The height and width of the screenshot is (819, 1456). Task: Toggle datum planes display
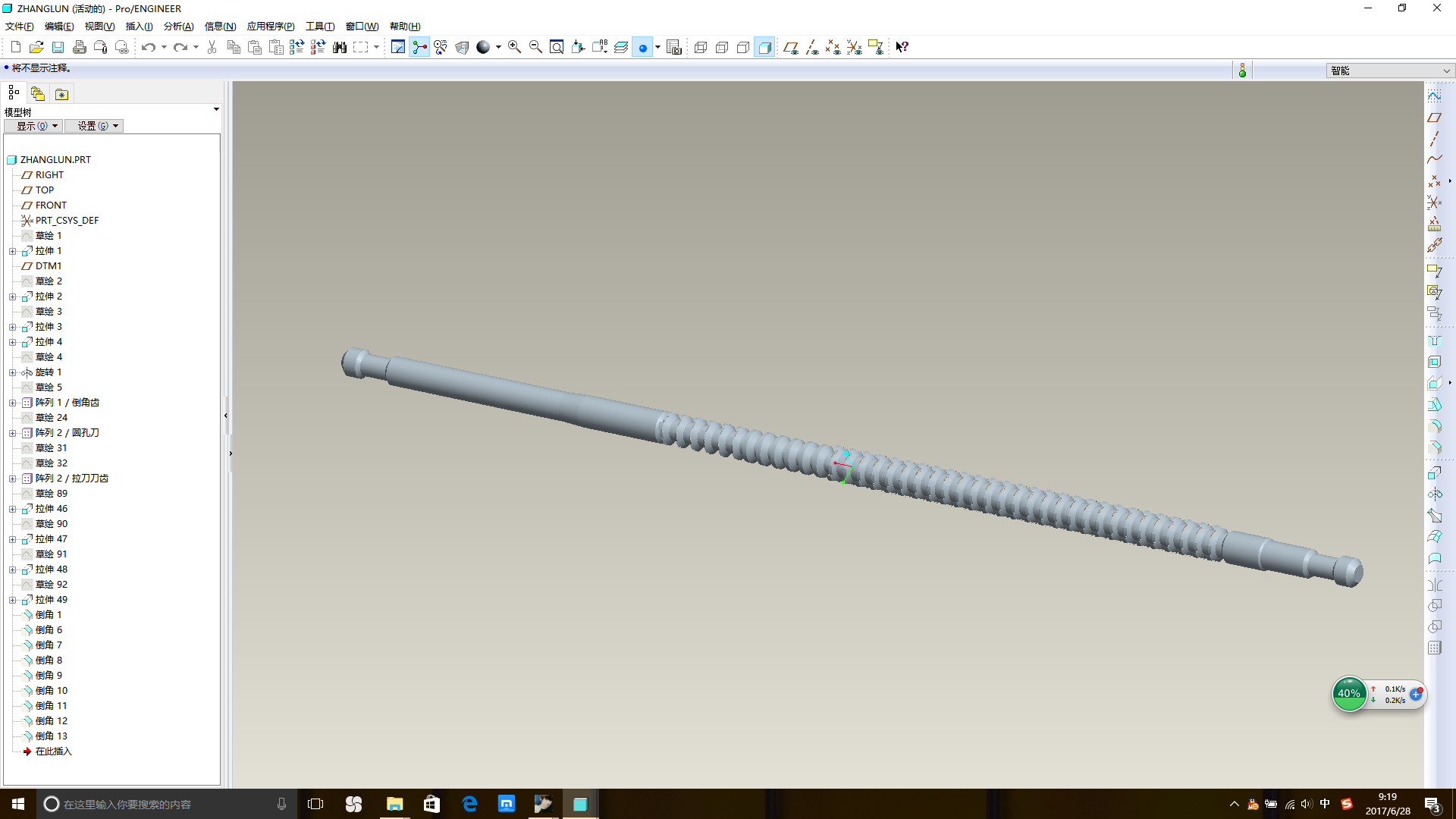point(790,47)
